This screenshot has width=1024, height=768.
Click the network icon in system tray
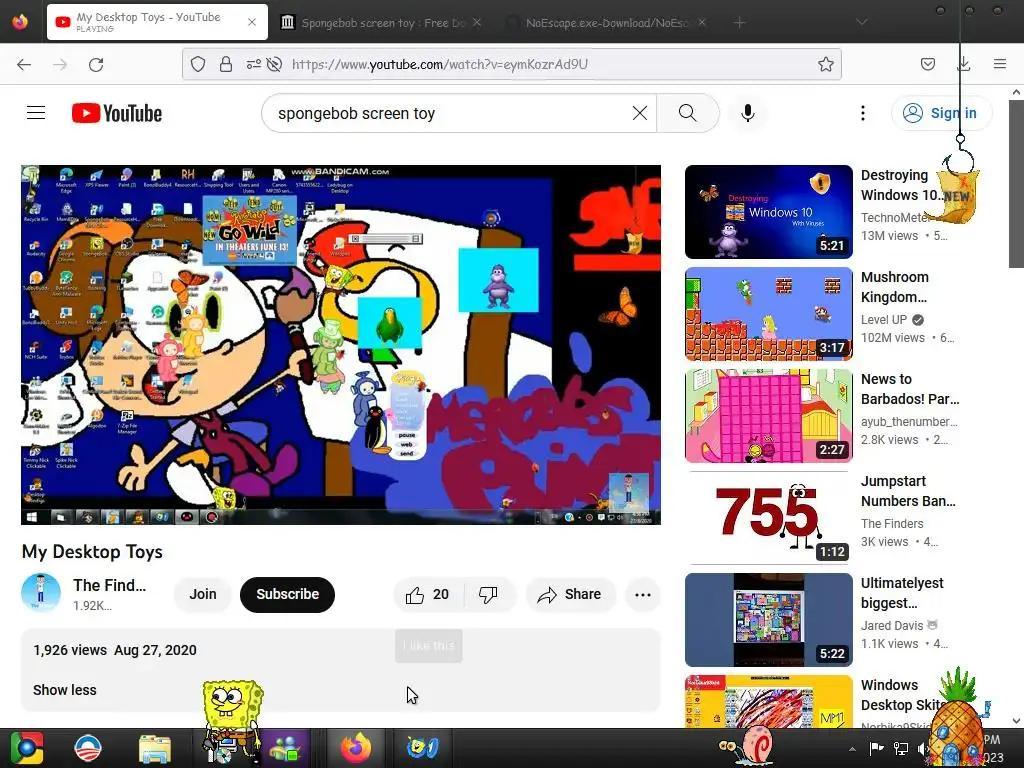(x=901, y=748)
